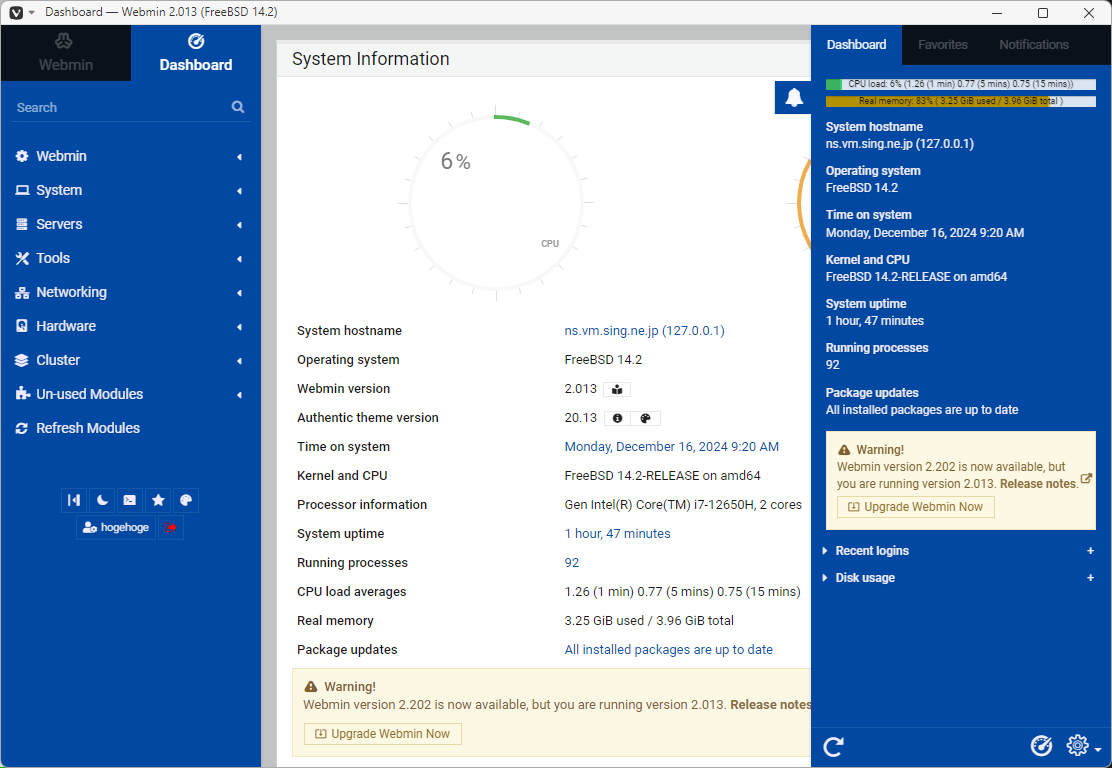Click the red logout icon
The height and width of the screenshot is (768, 1112).
(171, 528)
